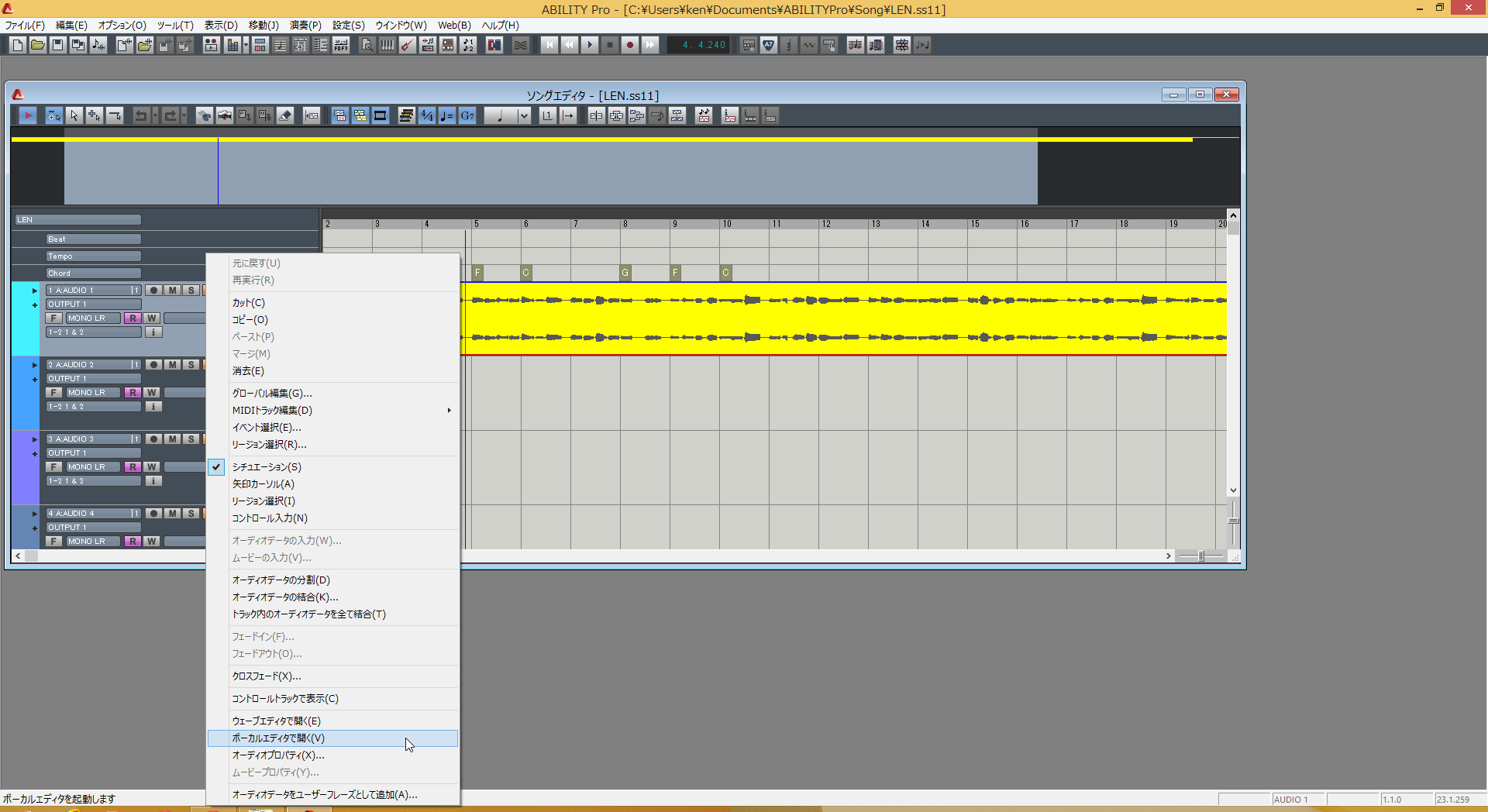Toggle the R automation button on AUDIO 1
1488x812 pixels.
click(133, 318)
